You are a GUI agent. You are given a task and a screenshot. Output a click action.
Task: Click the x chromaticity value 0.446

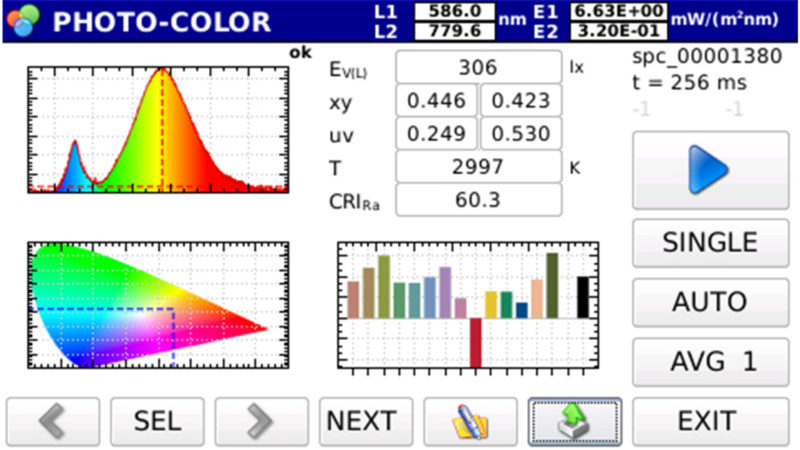point(436,101)
